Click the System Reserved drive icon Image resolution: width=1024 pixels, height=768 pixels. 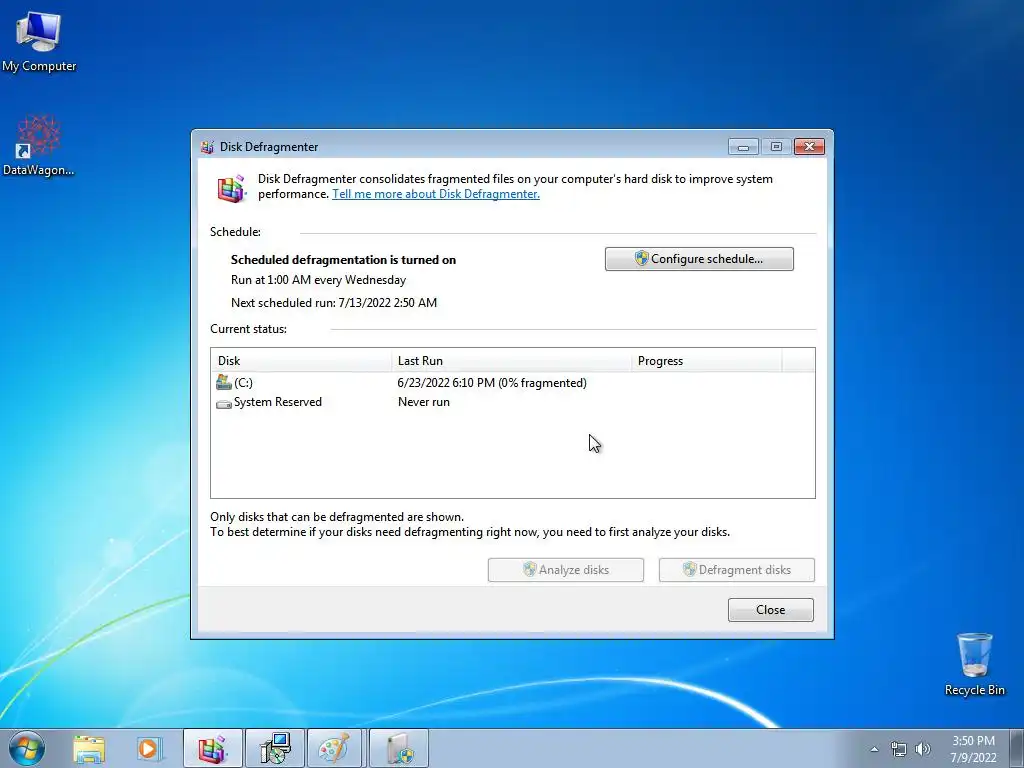pyautogui.click(x=224, y=404)
